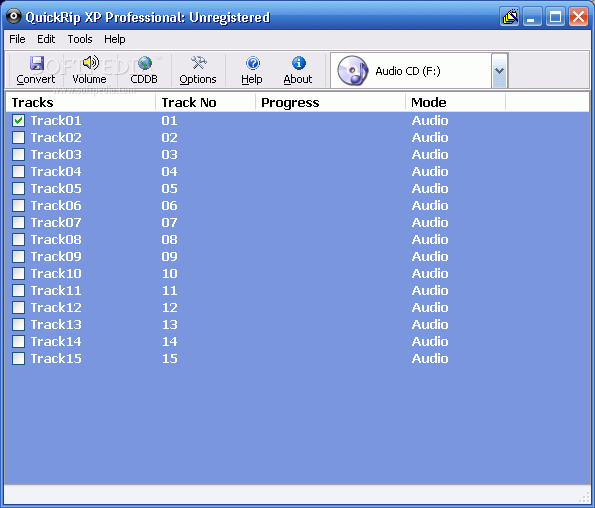Open the Tools menu
Screen dimensions: 595x508
pos(80,39)
